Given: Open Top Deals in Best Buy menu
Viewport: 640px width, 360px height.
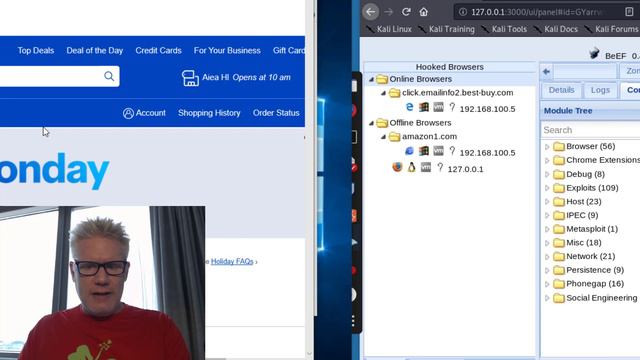Looking at the screenshot, I should point(36,51).
